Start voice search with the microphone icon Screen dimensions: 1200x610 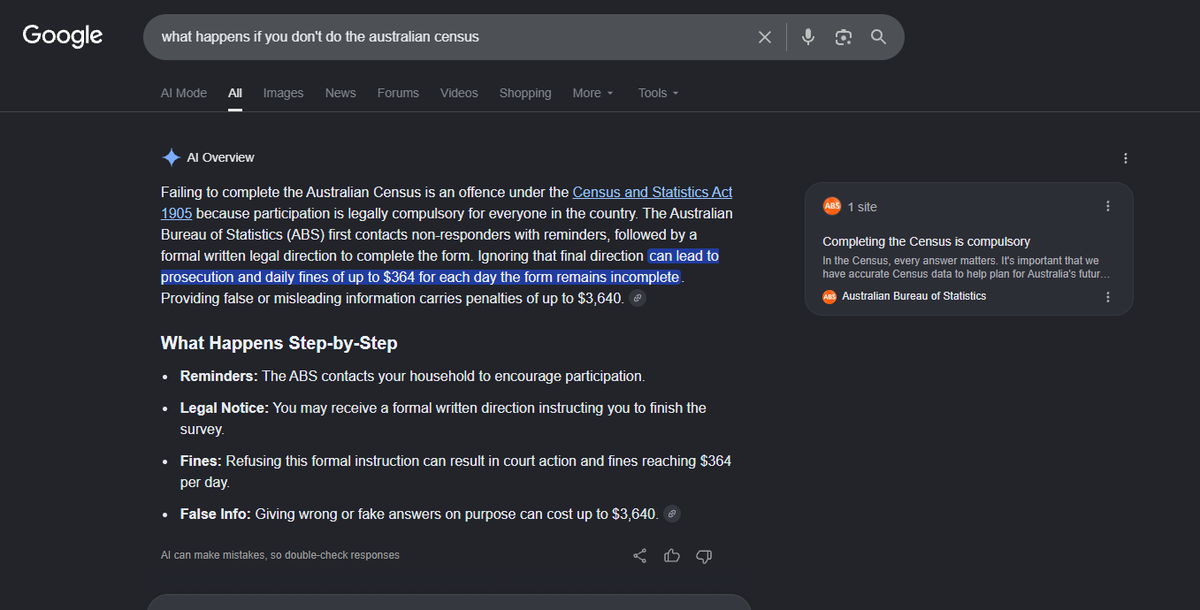[x=809, y=37]
